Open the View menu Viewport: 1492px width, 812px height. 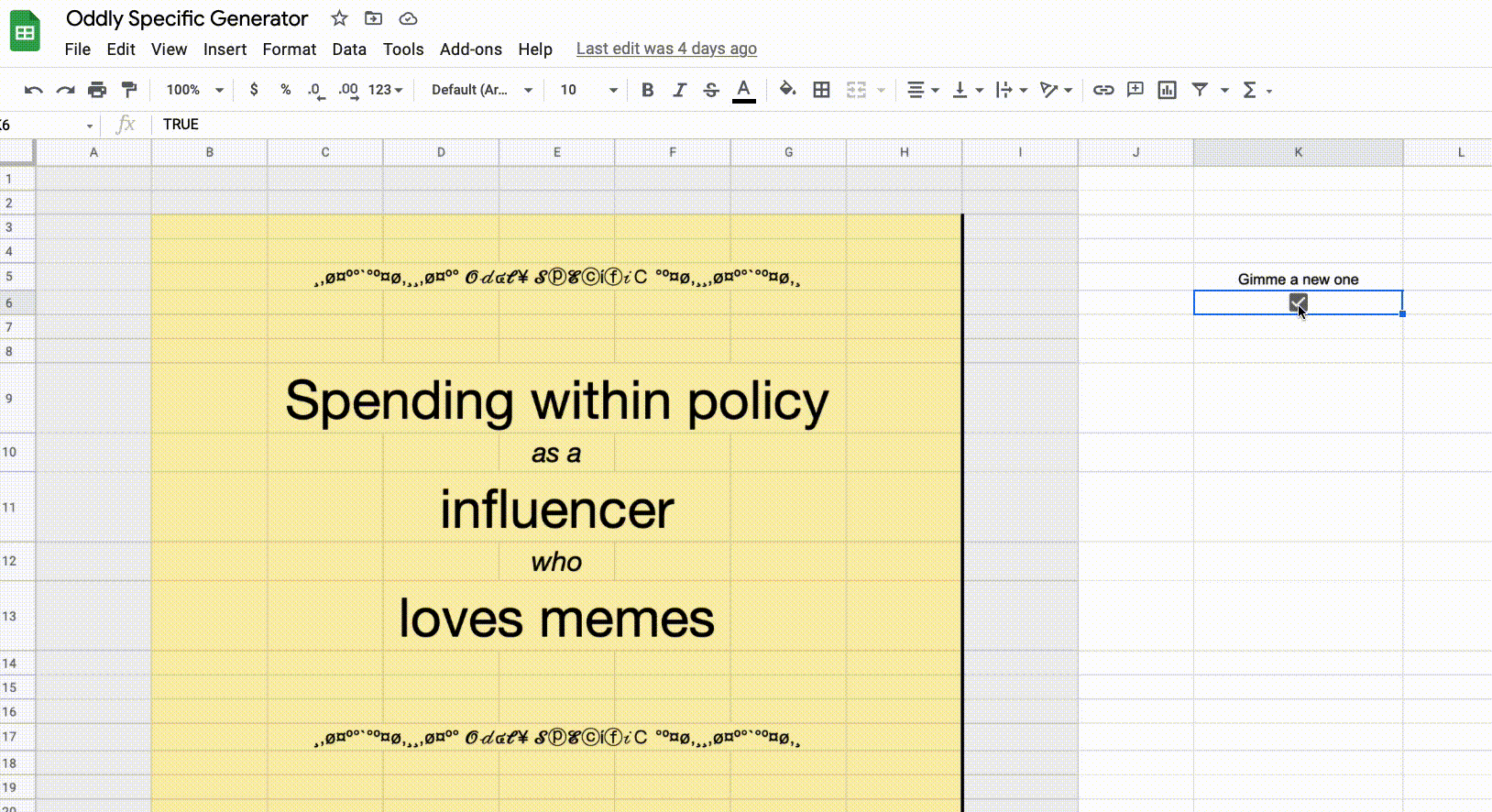coord(169,49)
